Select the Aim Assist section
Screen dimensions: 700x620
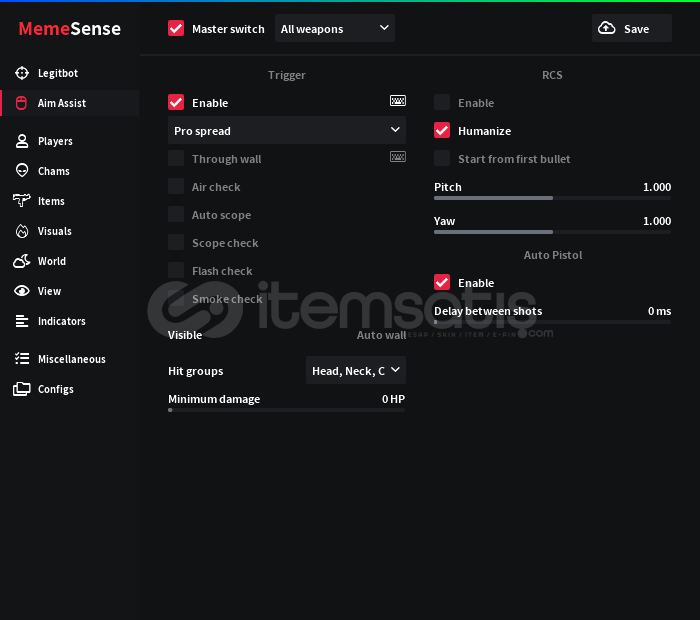click(x=70, y=103)
